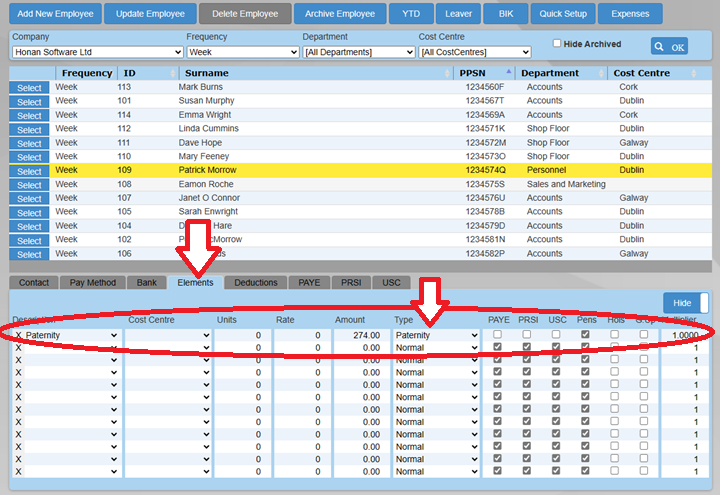Uncheck Pens checkbox on Paternity row
Screen dimensions: 720x495
click(x=586, y=335)
